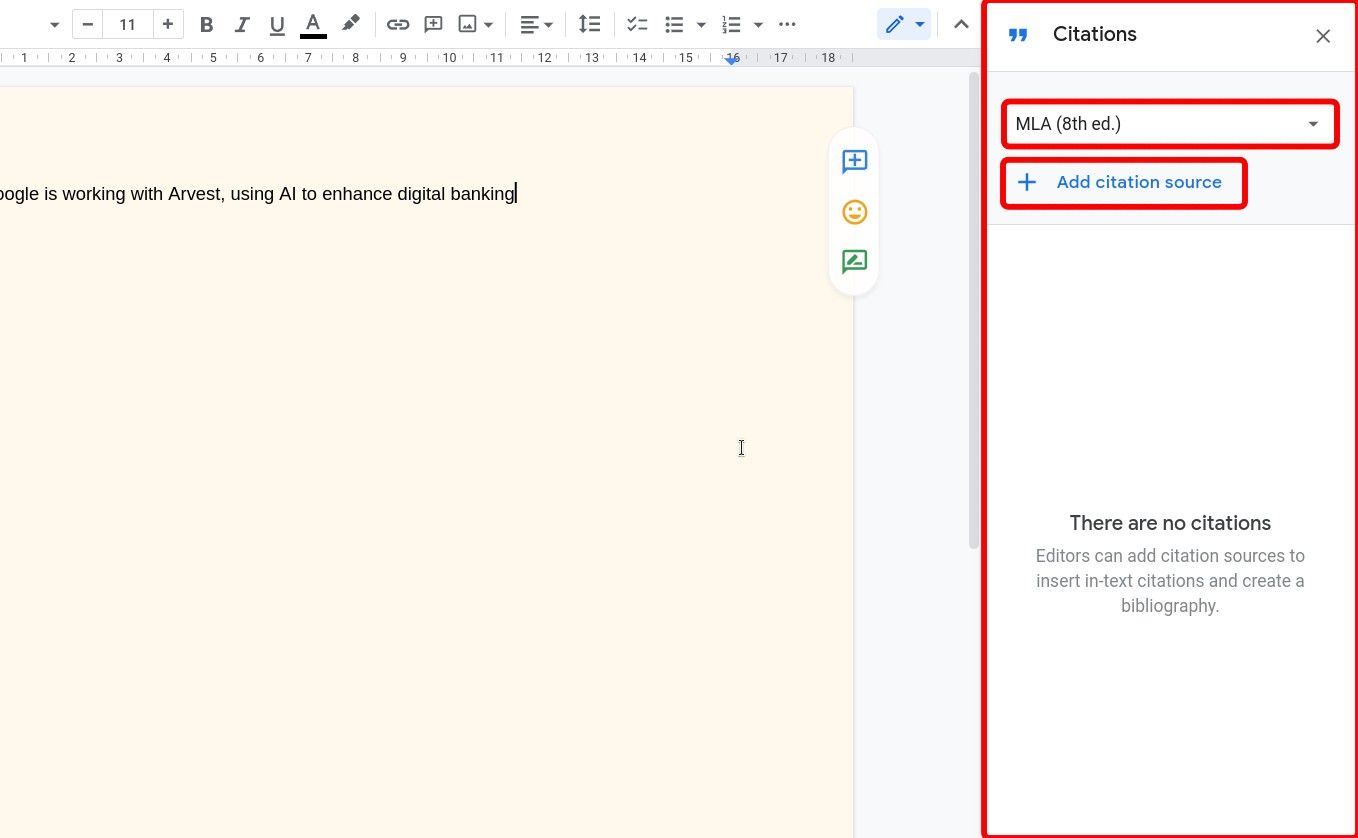Add an emoji reaction in the margin
1358x838 pixels.
[x=854, y=212]
